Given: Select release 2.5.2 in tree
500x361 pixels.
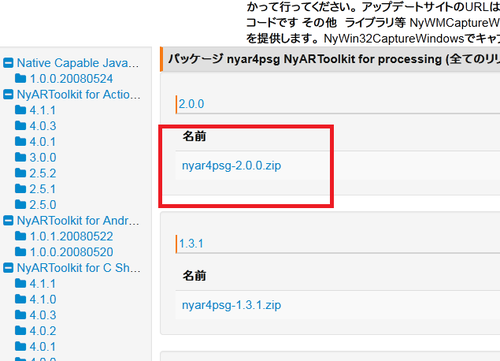Looking at the screenshot, I should pyautogui.click(x=43, y=173).
